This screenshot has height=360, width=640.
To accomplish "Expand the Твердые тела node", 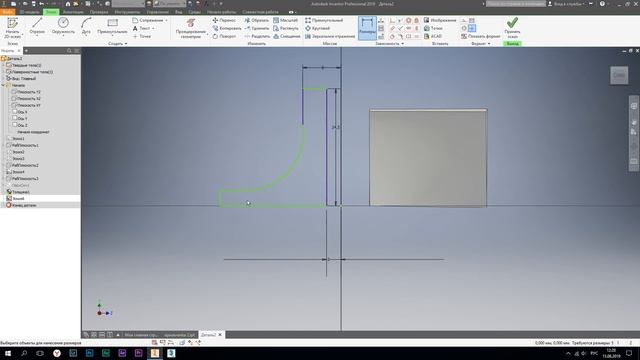I will (3, 65).
